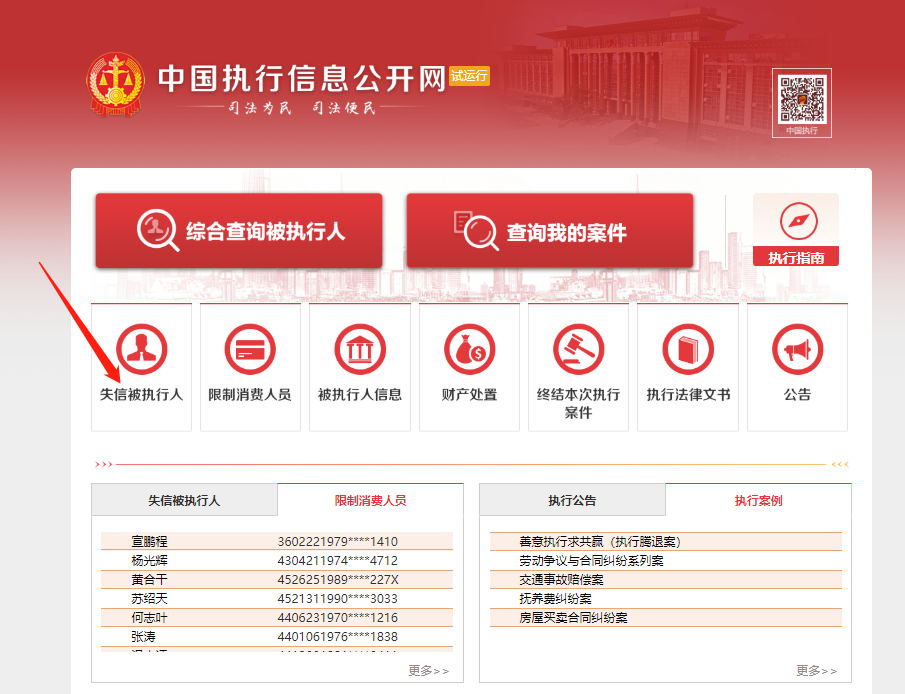Open the 交通事故赔偿案 case link

click(x=561, y=580)
